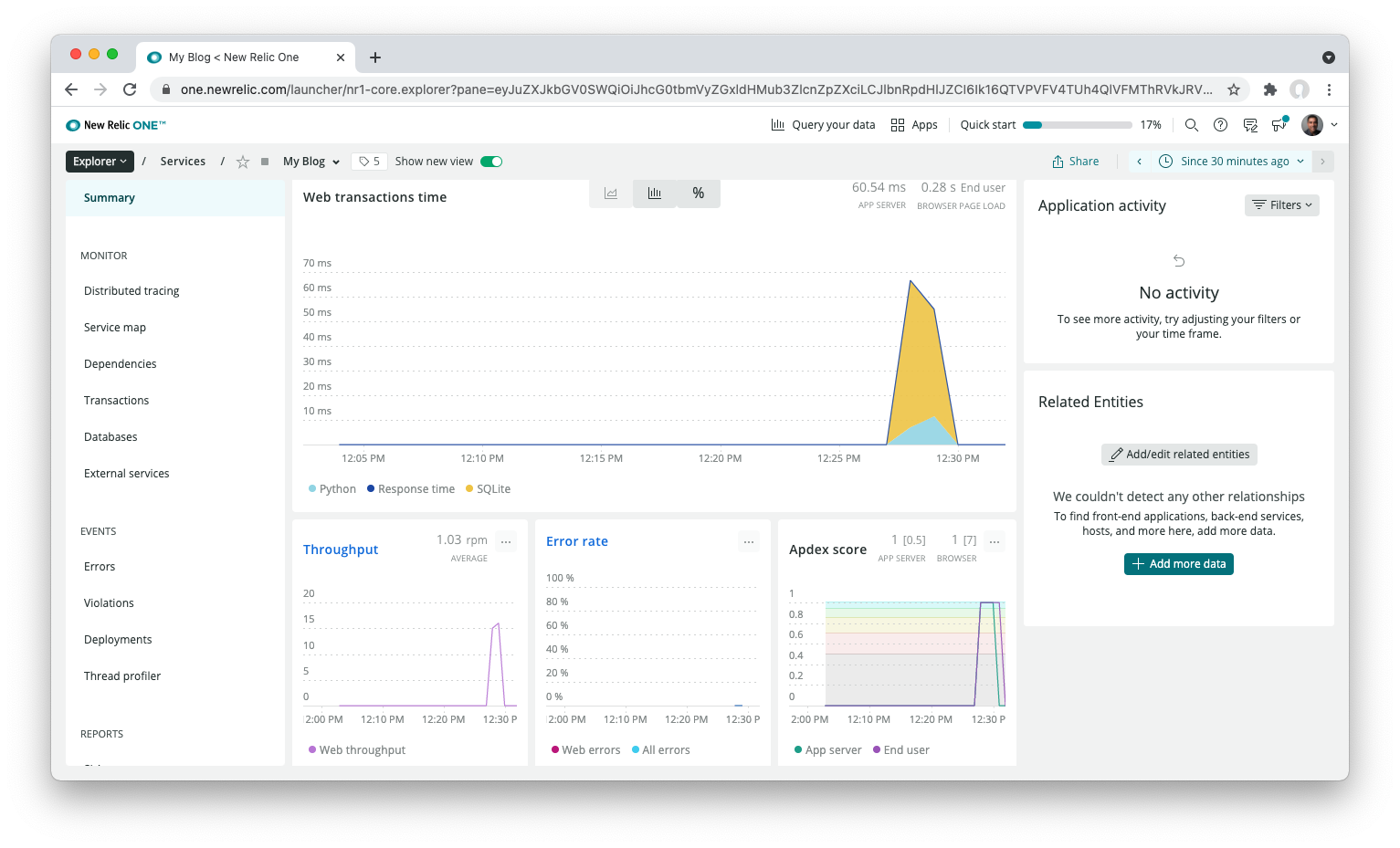Switch chart to bar chart view icon
1400x848 pixels.
point(654,194)
